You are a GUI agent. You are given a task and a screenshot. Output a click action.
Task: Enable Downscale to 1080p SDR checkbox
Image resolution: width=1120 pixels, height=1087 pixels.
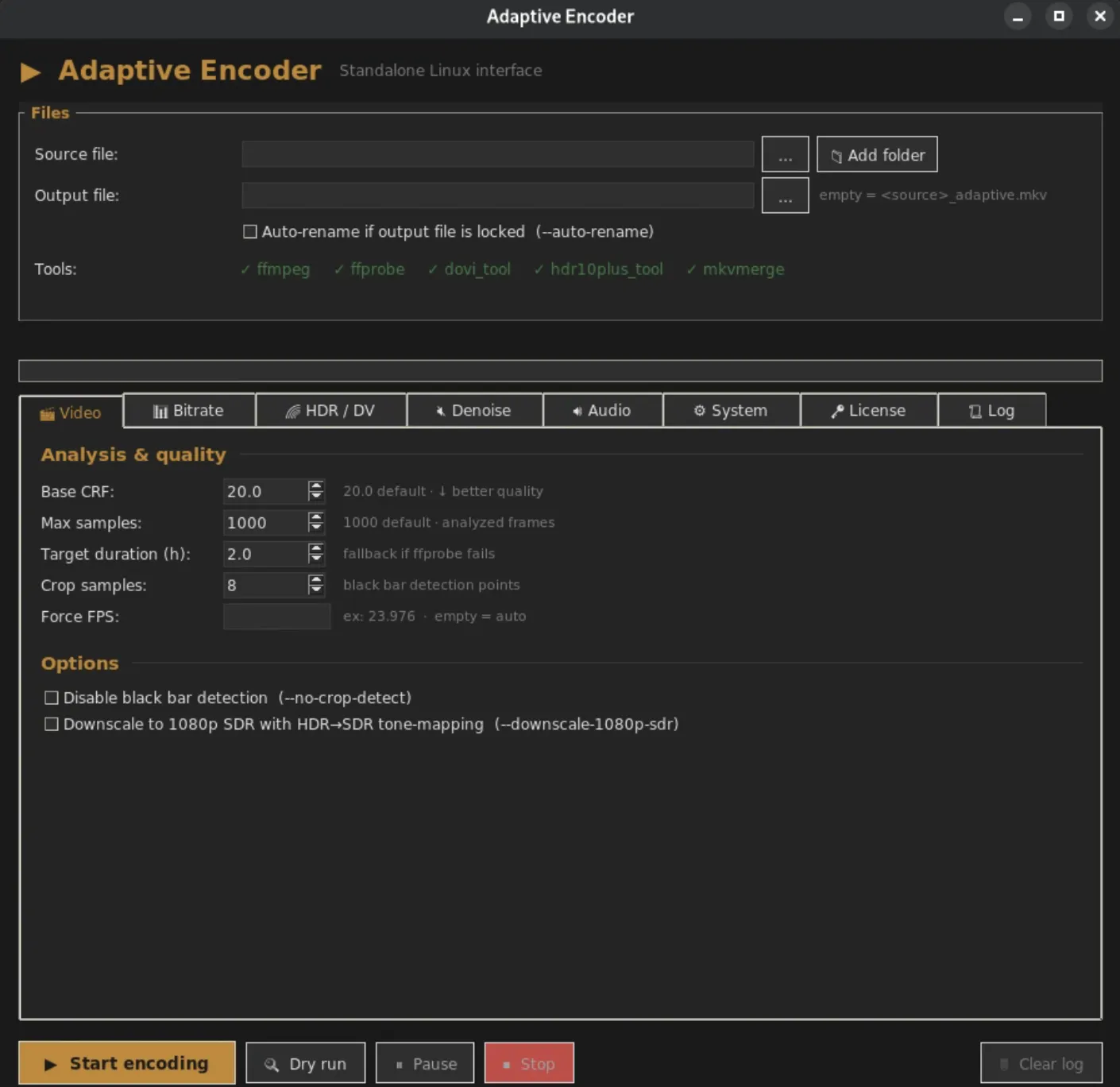pyautogui.click(x=52, y=724)
